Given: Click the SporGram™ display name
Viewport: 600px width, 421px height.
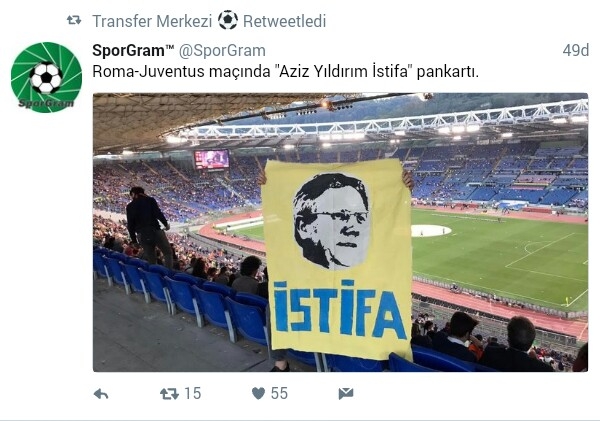Looking at the screenshot, I should click(x=133, y=51).
